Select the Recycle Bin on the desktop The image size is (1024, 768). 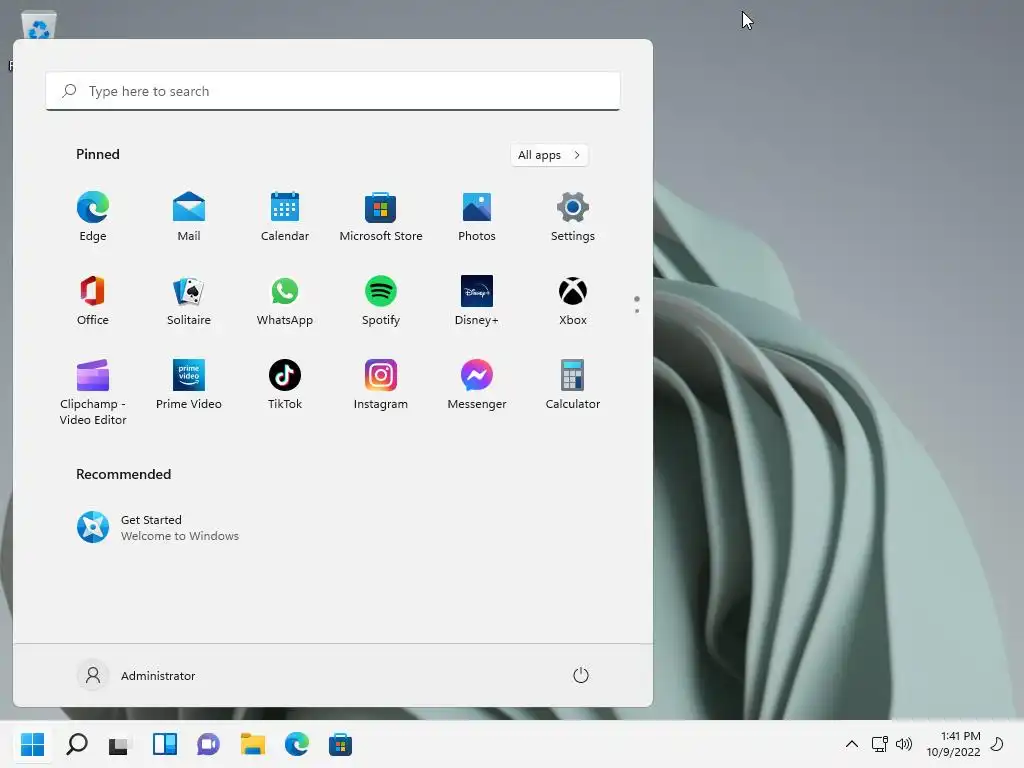(x=38, y=26)
